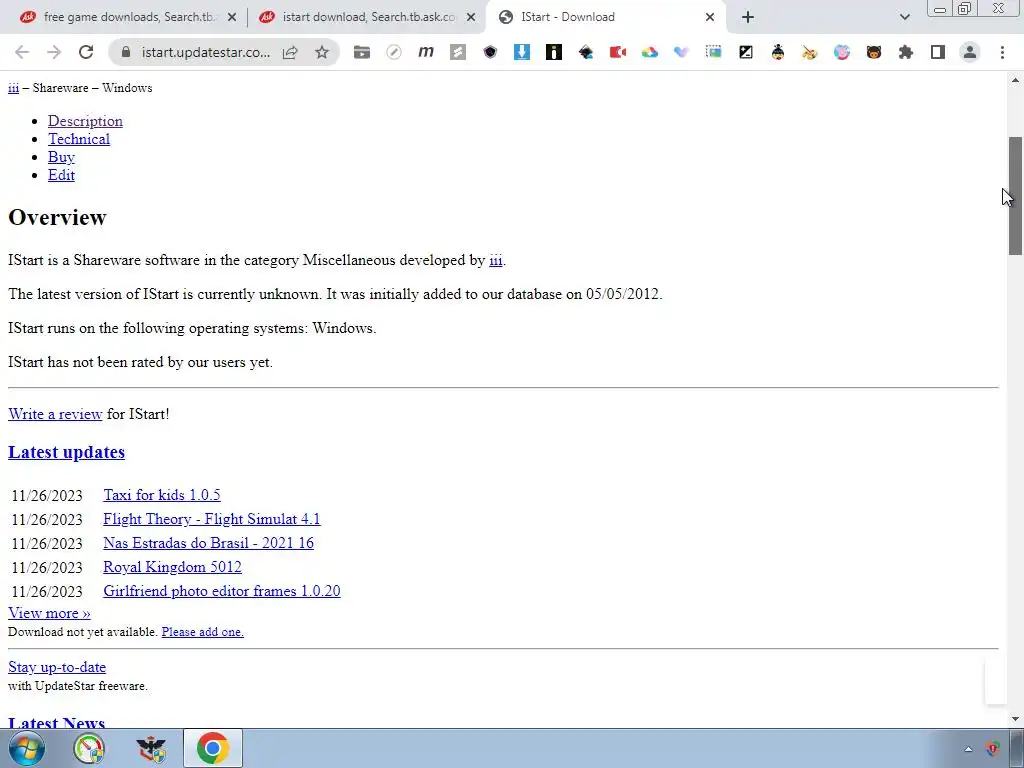Show hidden system tray icons

coord(968,749)
